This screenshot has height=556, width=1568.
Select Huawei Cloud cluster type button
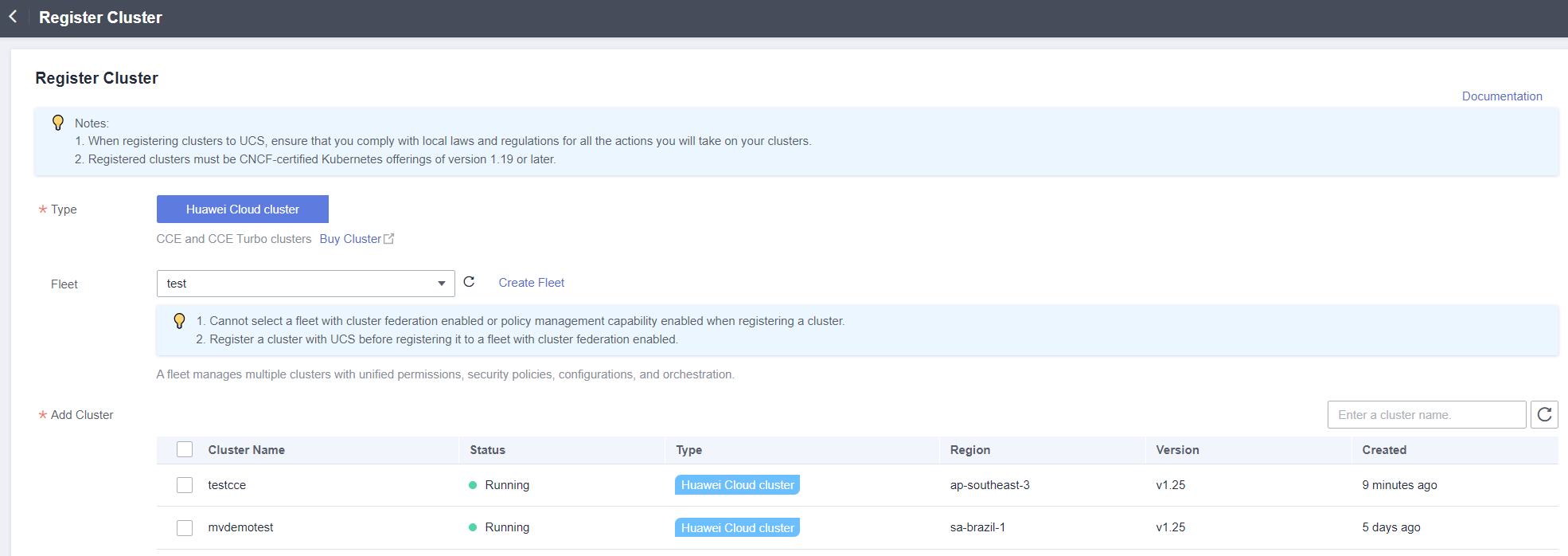(243, 209)
